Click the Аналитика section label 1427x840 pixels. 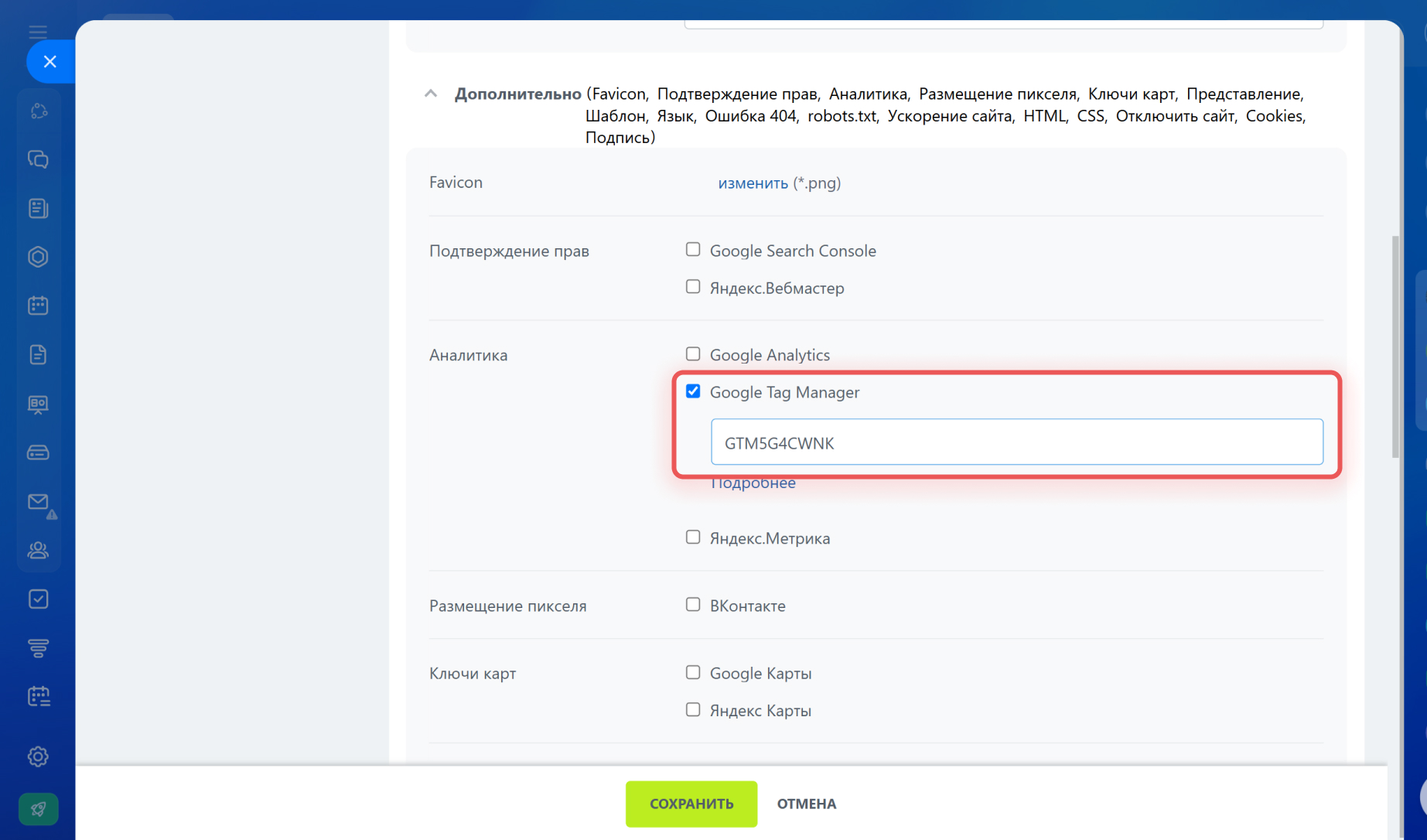(468, 356)
